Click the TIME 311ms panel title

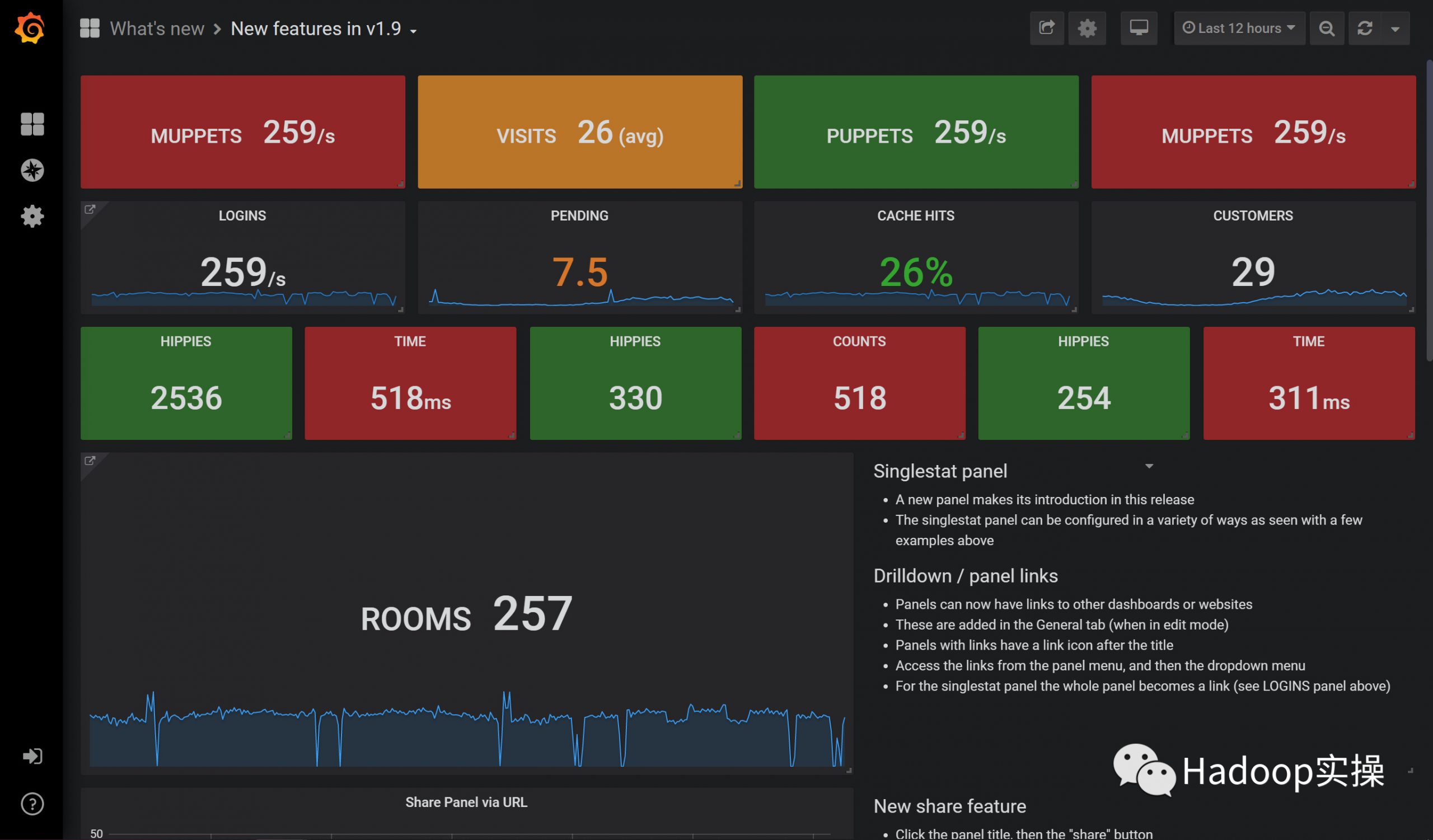pos(1309,341)
